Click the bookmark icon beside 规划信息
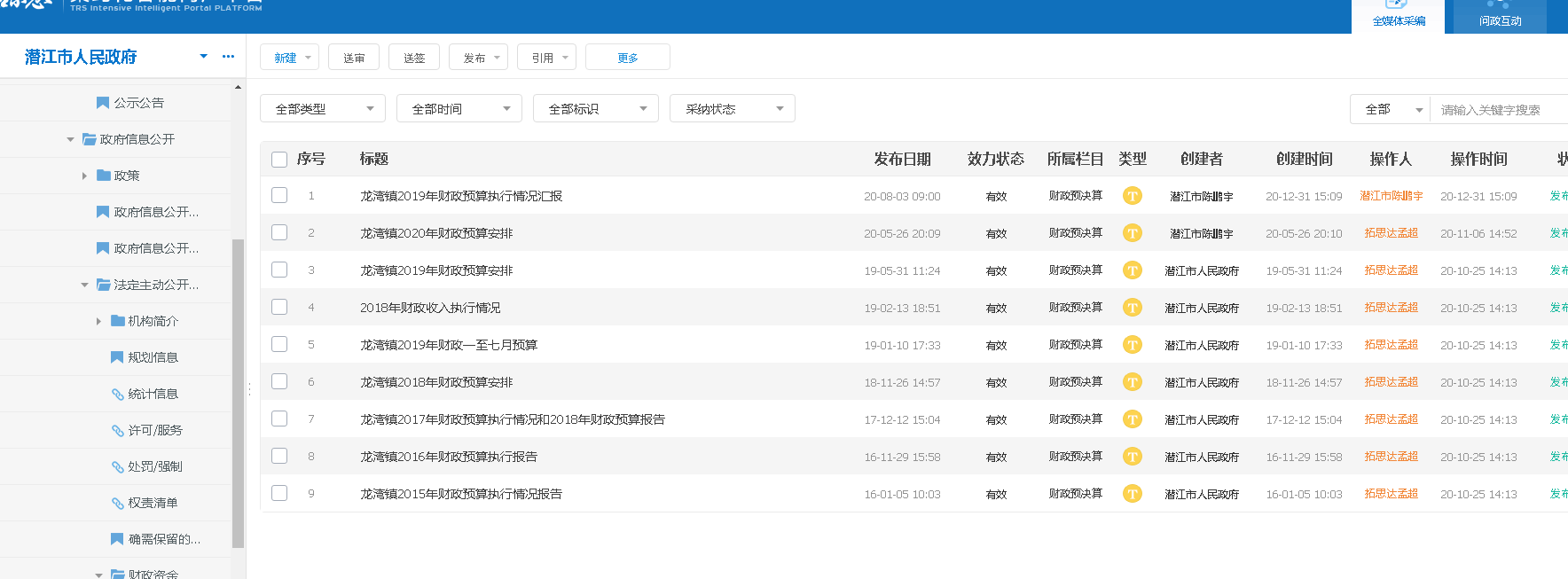The height and width of the screenshot is (579, 1568). 116,357
